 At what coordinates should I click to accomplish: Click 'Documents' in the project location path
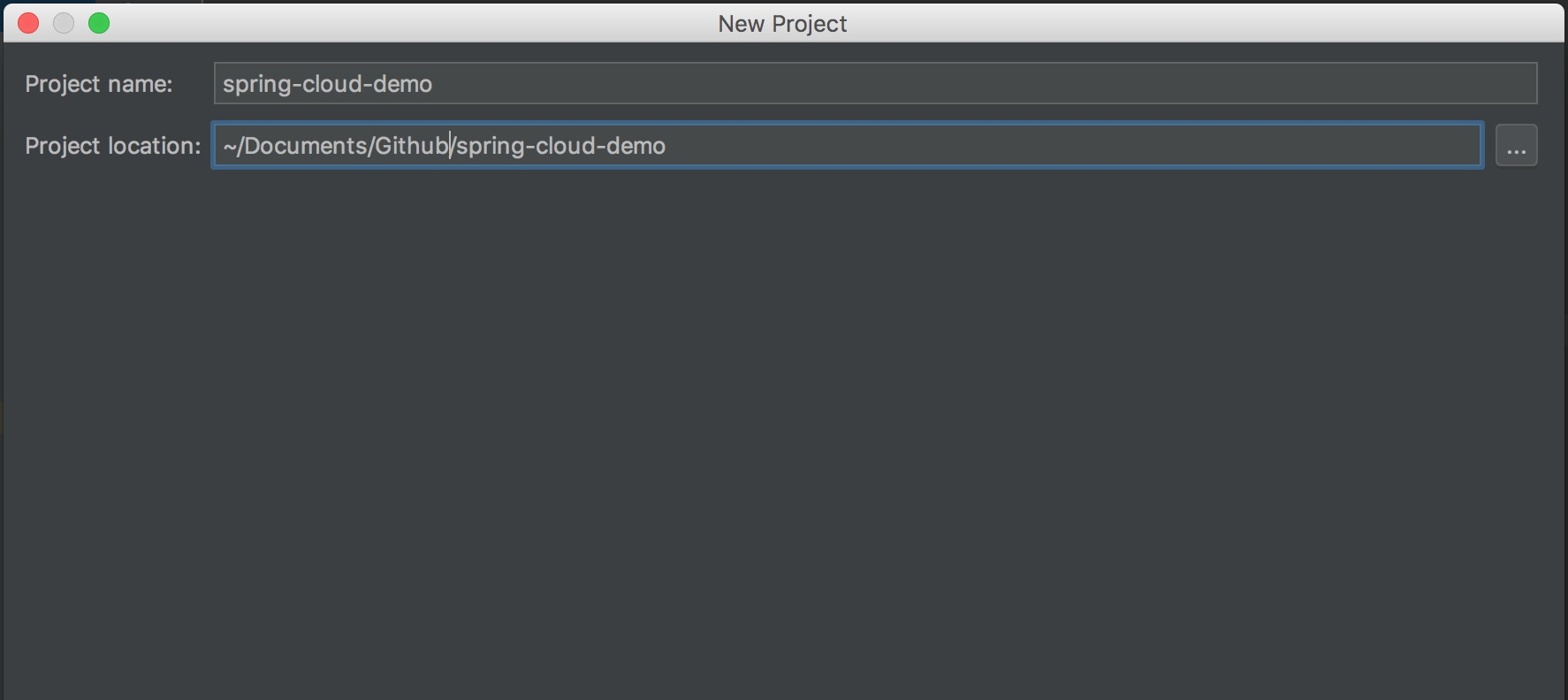tap(305, 146)
